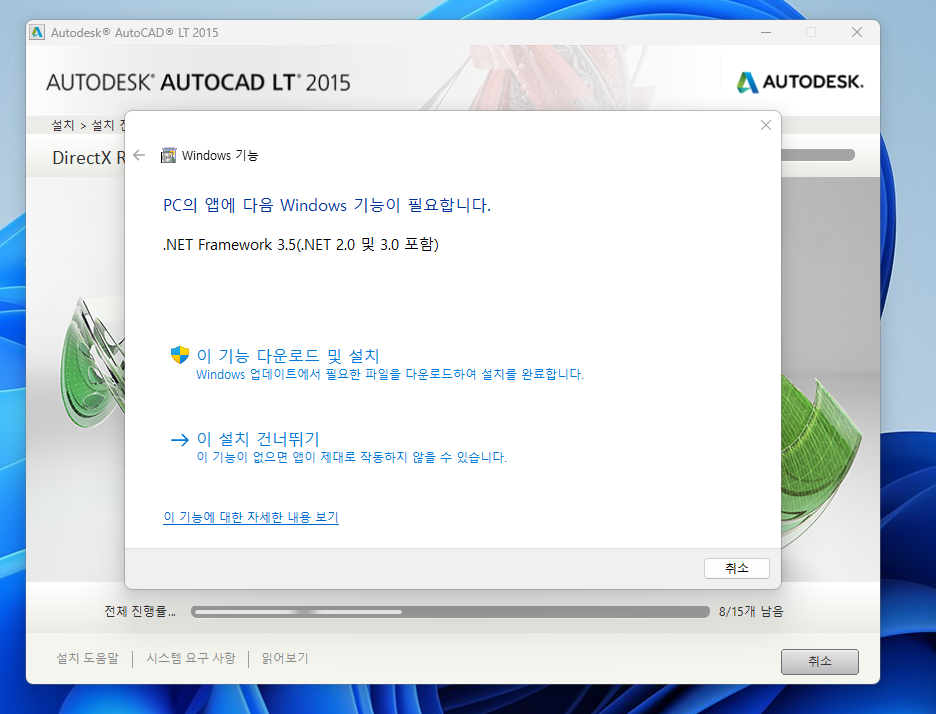Choose 이 설치 건너뛰기 option
Image resolution: width=936 pixels, height=714 pixels.
338,448
